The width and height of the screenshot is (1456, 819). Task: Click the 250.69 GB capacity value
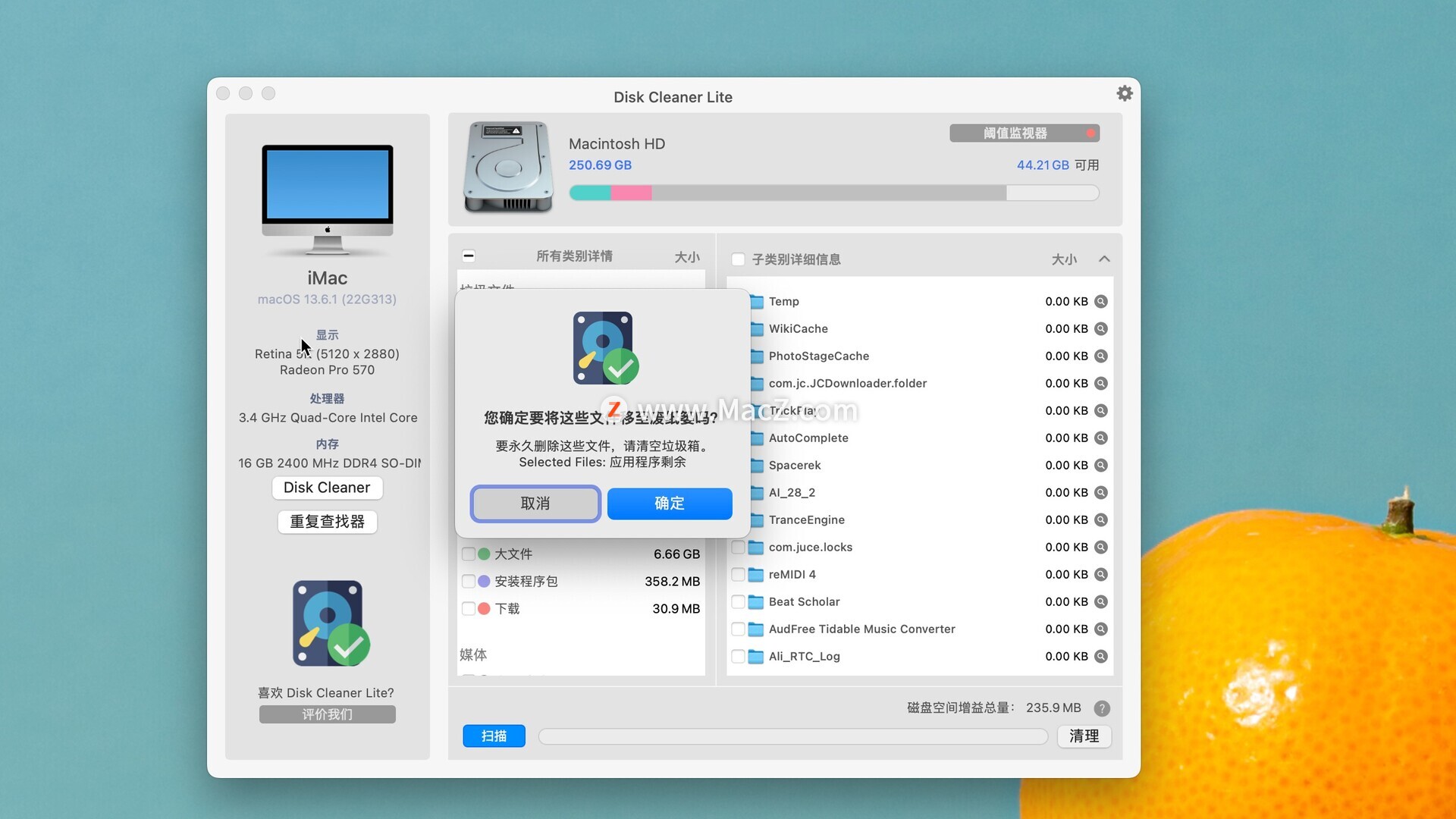click(600, 165)
